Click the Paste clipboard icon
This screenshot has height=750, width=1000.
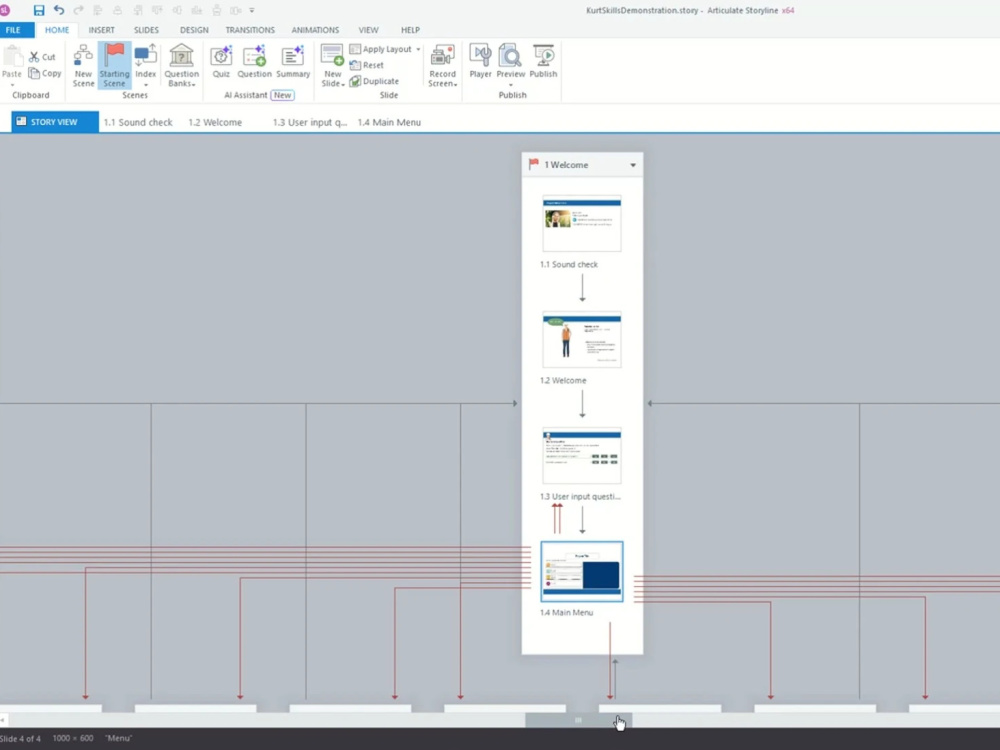point(11,57)
